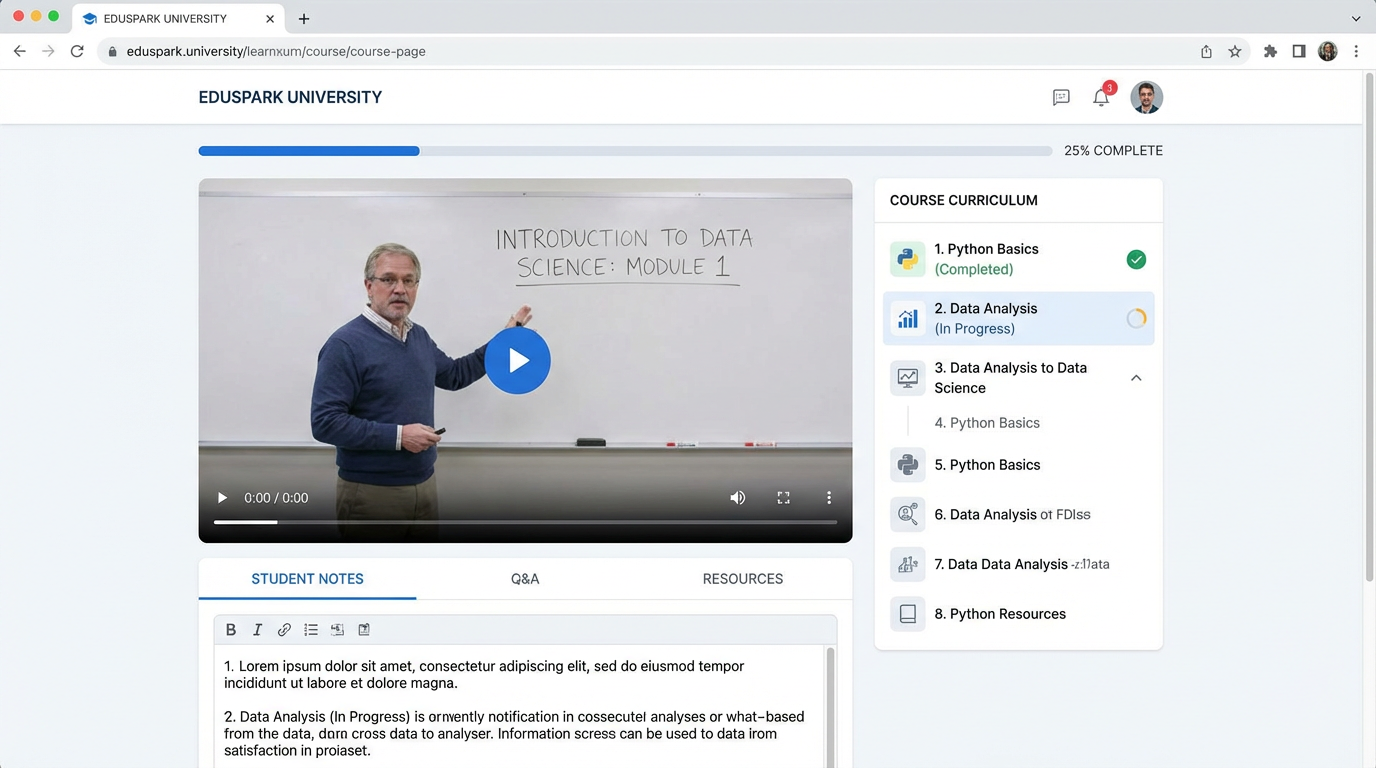Open the user profile avatar menu
Viewport: 1376px width, 768px height.
coord(1146,97)
